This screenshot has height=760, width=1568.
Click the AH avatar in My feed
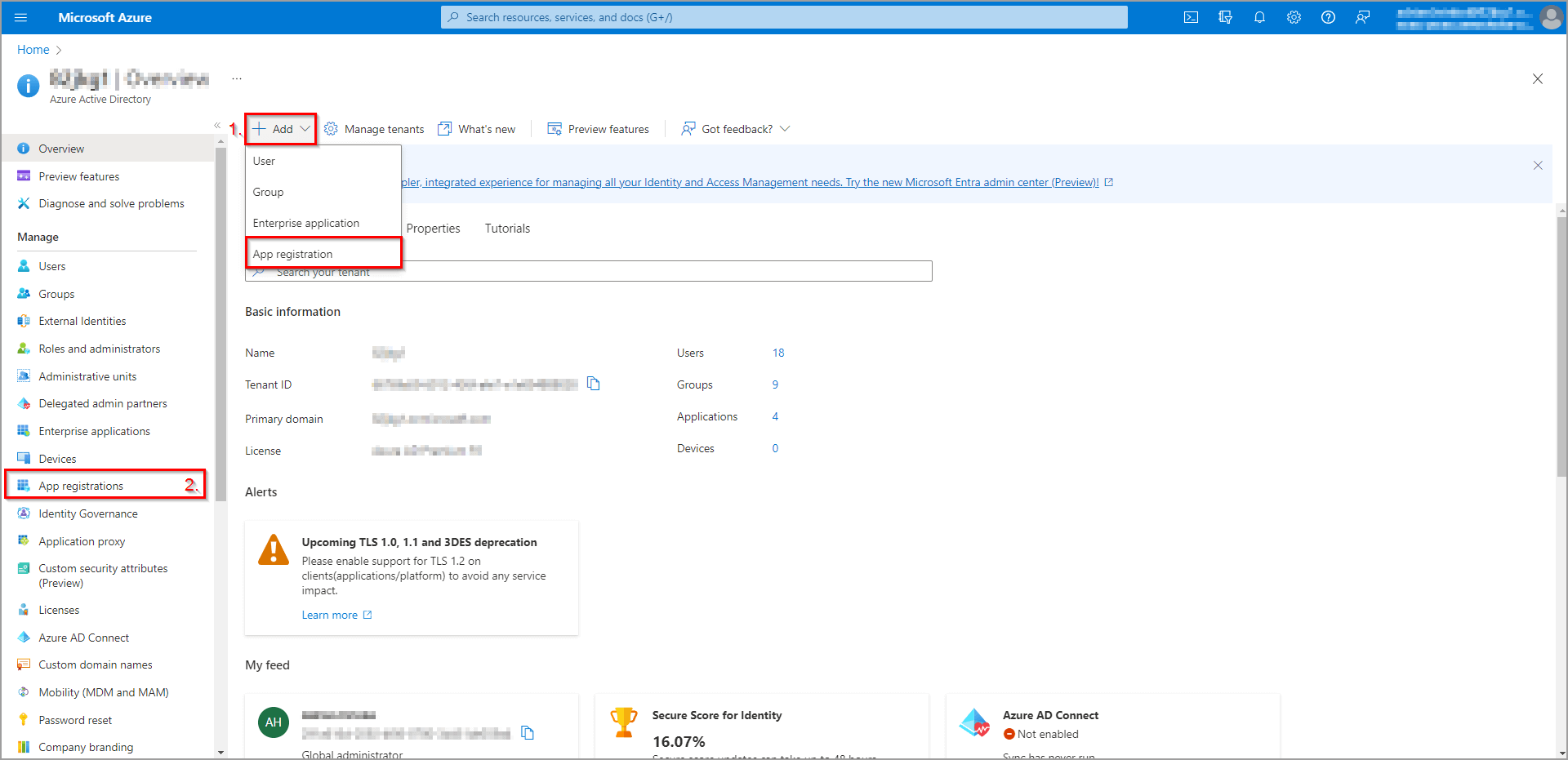click(274, 722)
